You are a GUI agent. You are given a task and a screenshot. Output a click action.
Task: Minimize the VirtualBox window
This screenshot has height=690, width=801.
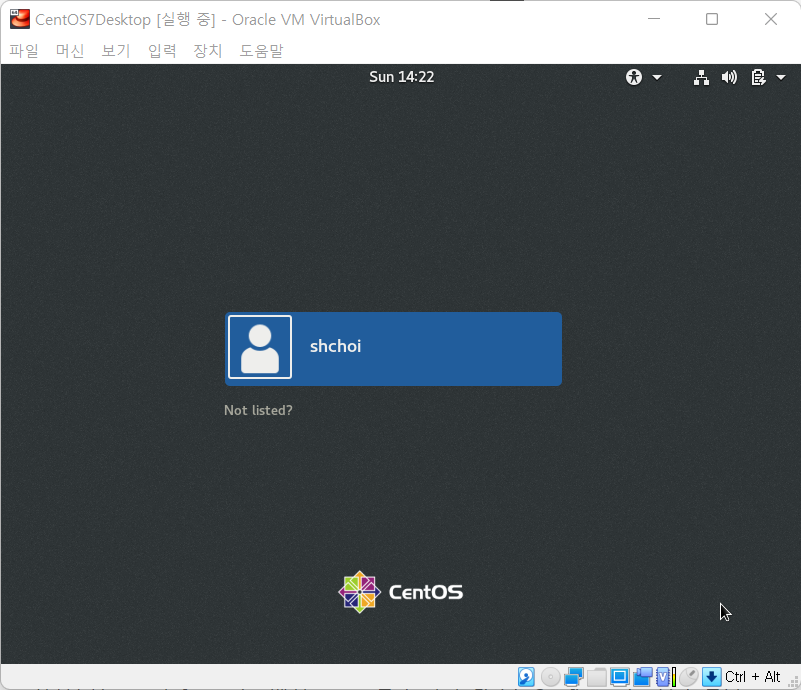[654, 19]
